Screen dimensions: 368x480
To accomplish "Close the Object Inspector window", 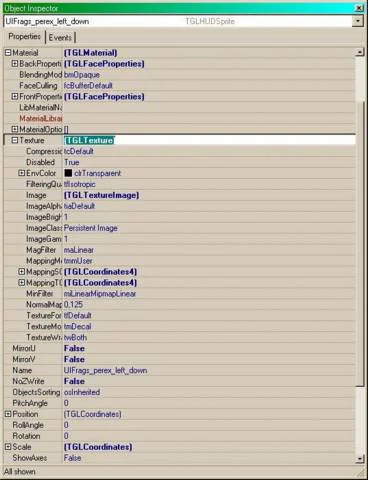I will (359, 8).
